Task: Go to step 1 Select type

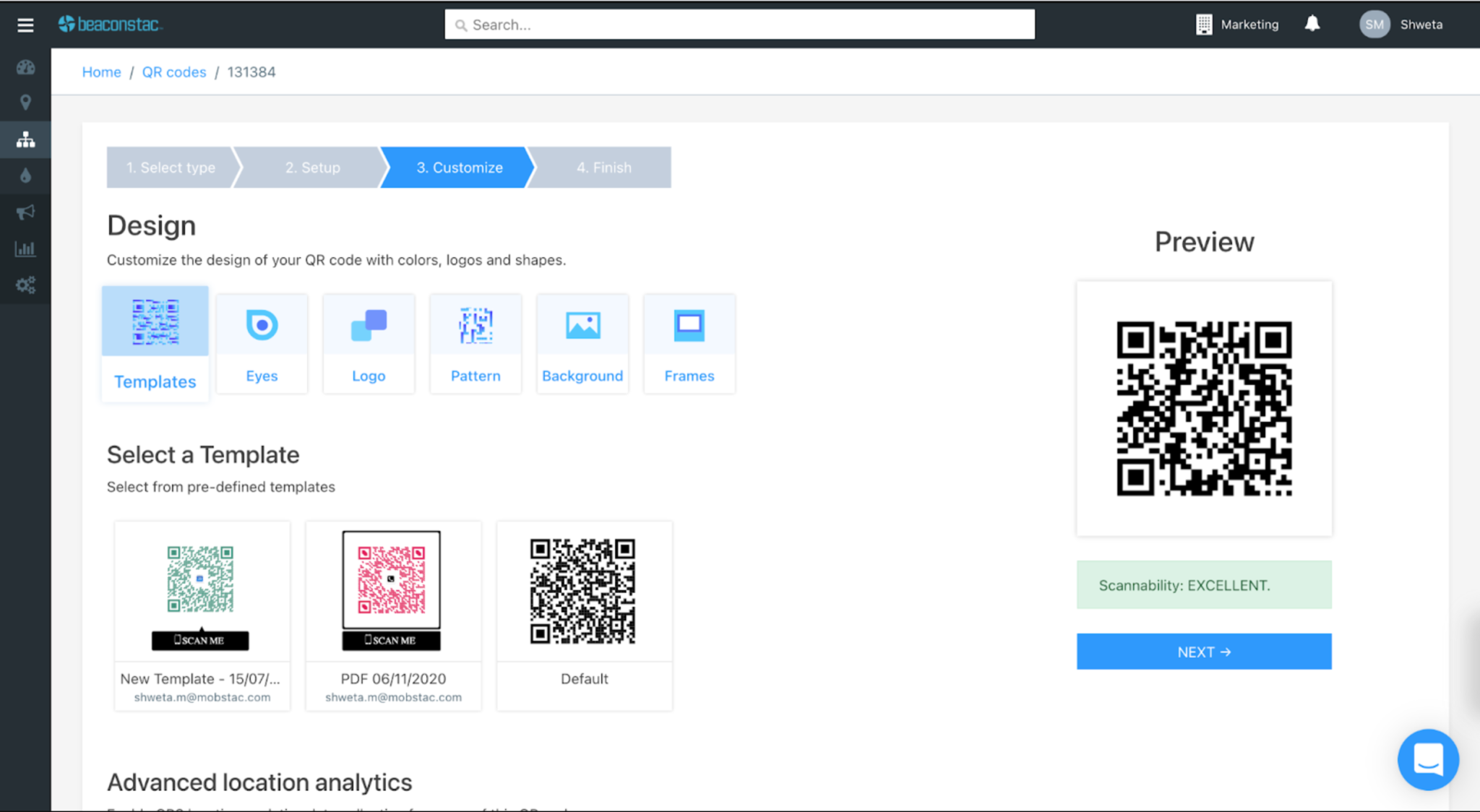Action: click(171, 168)
